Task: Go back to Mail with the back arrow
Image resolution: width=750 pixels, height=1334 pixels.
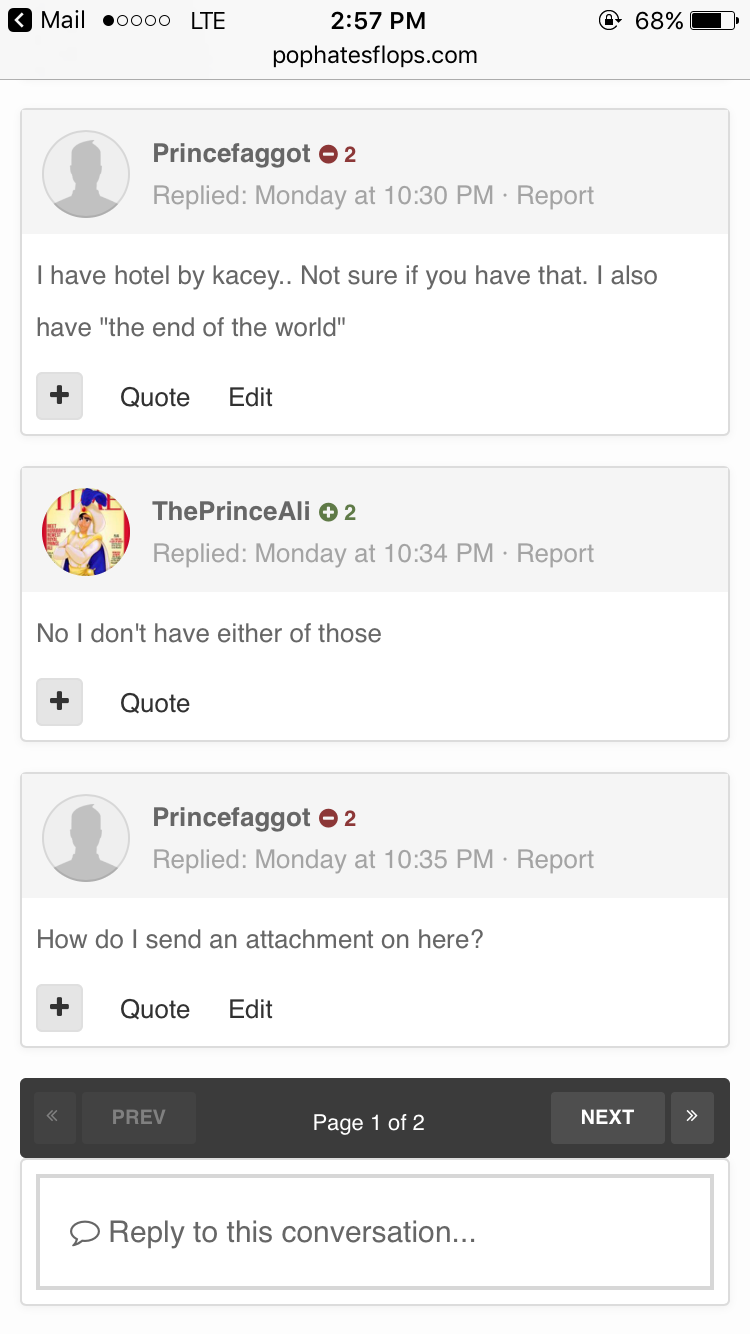Action: [x=20, y=20]
